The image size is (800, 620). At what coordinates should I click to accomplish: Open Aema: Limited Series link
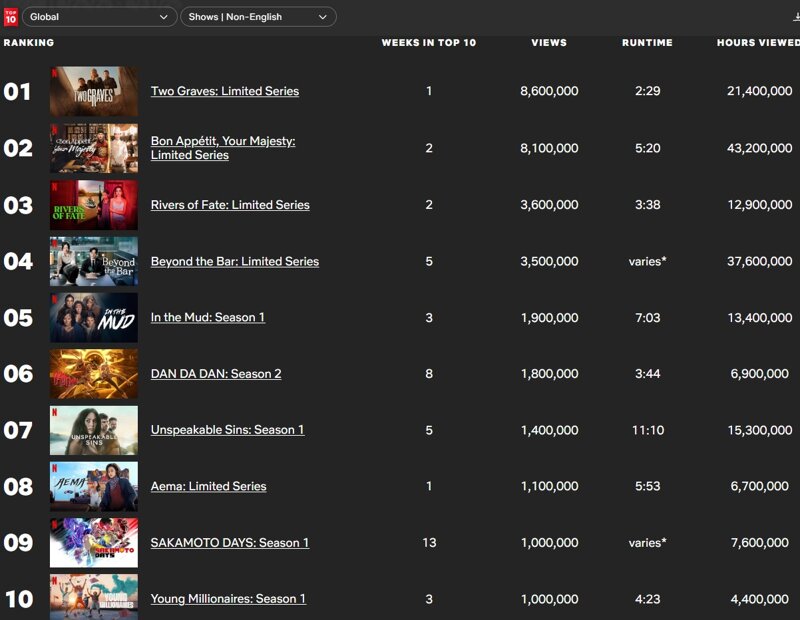[x=209, y=486]
